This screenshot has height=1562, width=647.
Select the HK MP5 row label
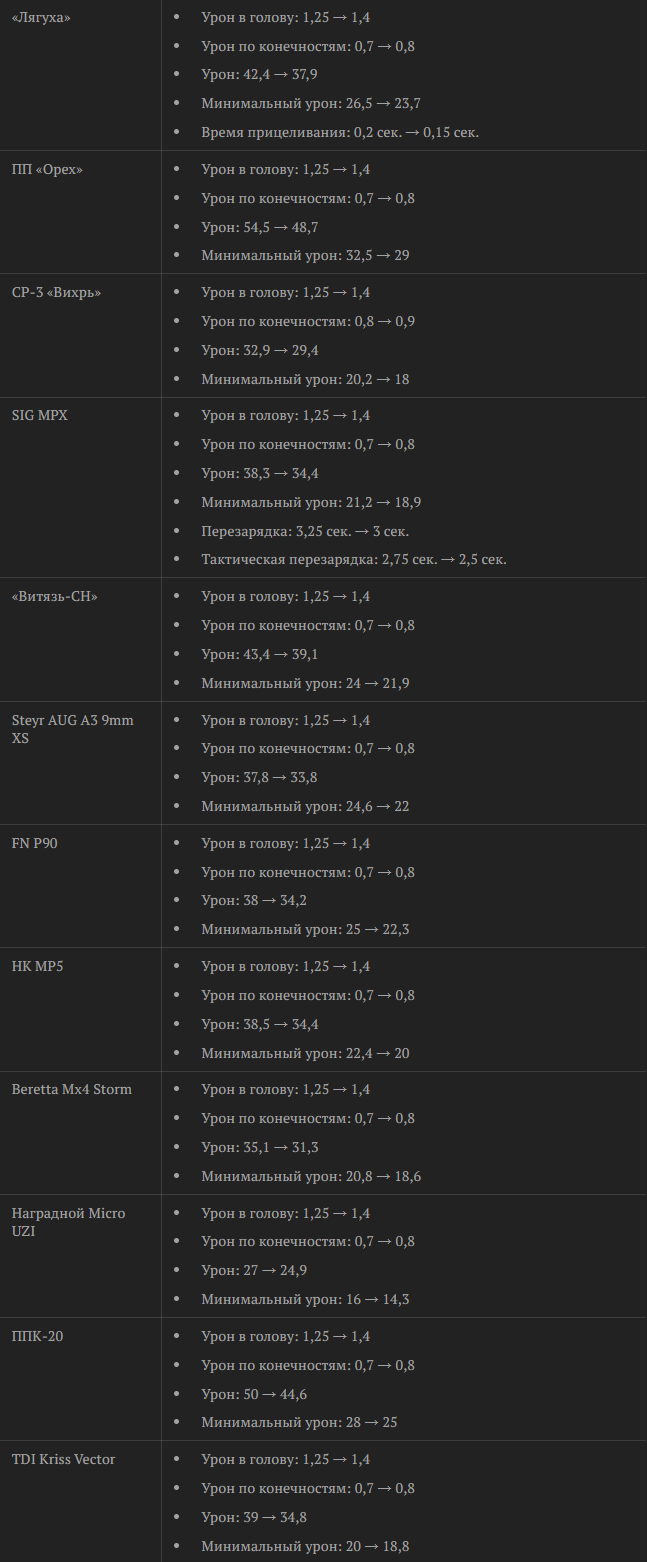tap(37, 966)
